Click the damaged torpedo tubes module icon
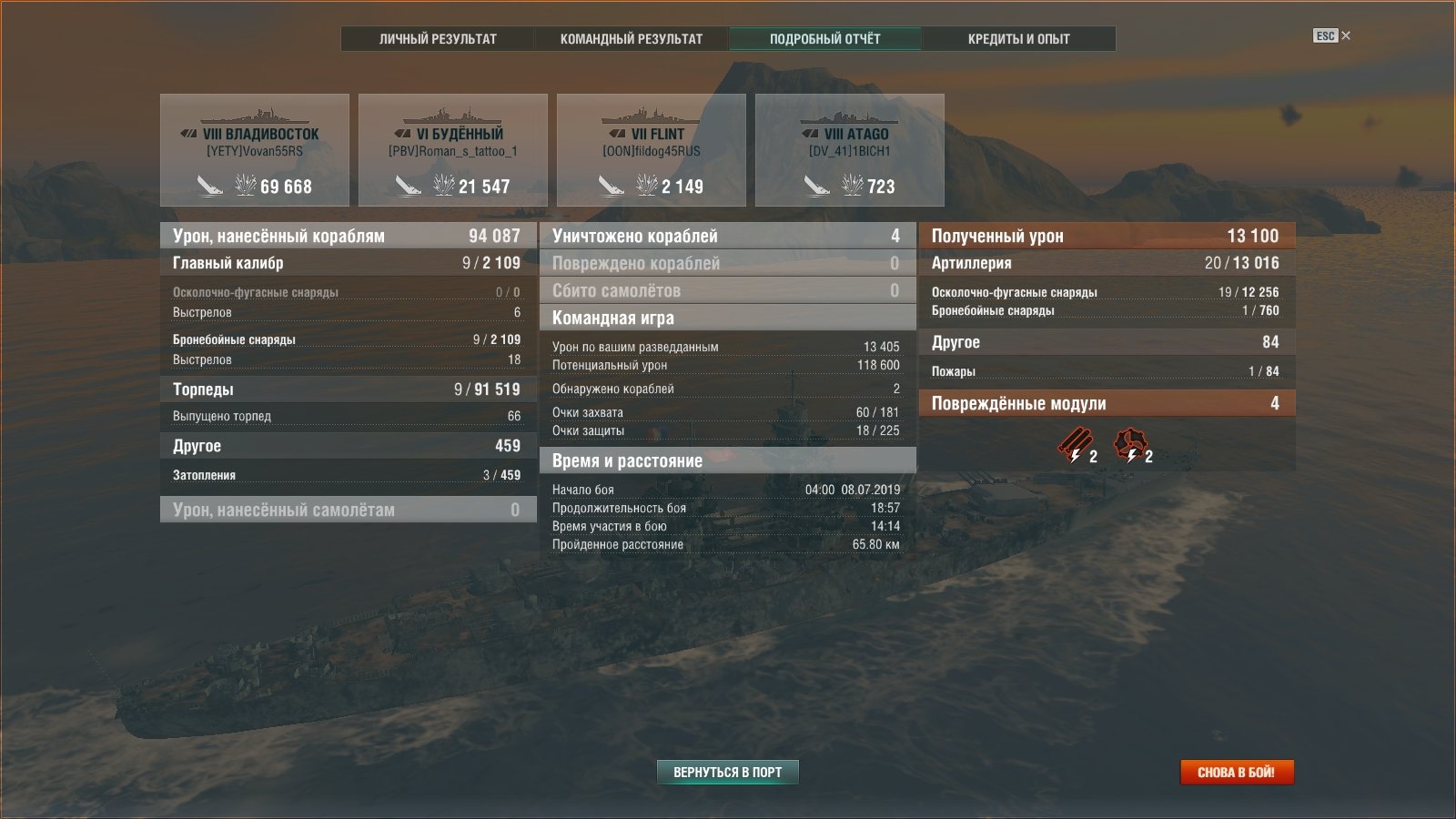The height and width of the screenshot is (819, 1456). click(x=1074, y=445)
